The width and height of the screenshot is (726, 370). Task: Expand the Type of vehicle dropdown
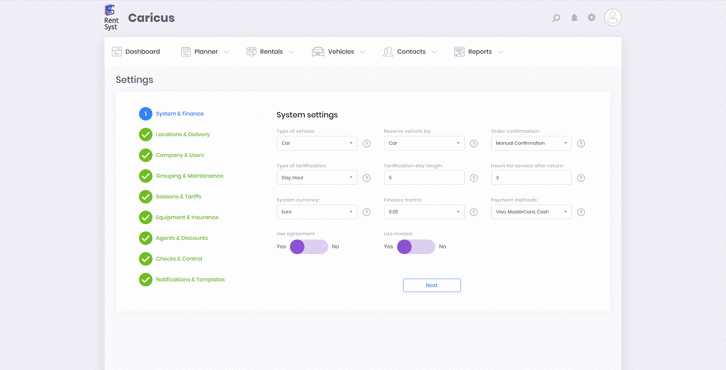coord(317,143)
